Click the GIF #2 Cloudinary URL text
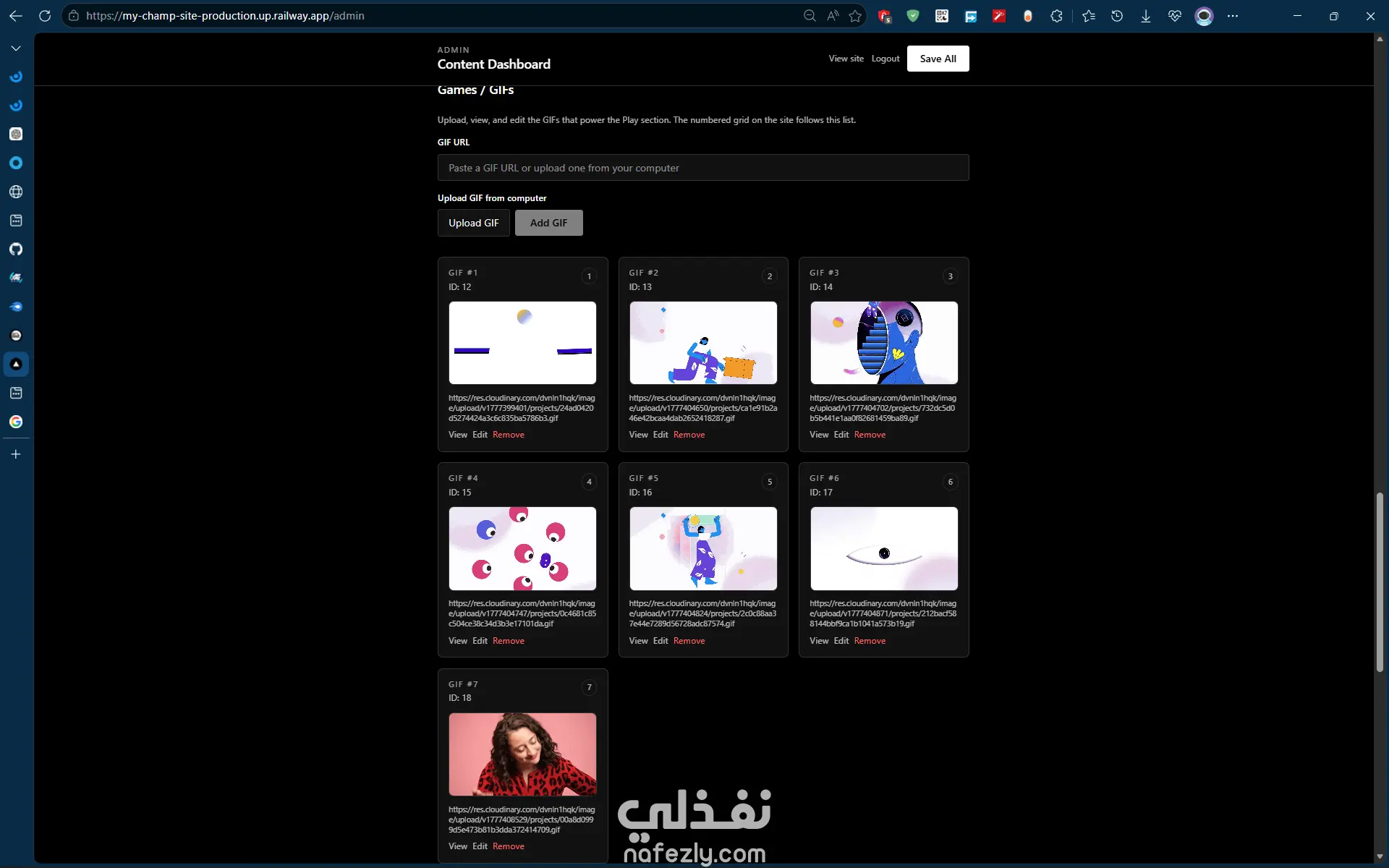Screen dimensions: 1389x868 click(703, 408)
